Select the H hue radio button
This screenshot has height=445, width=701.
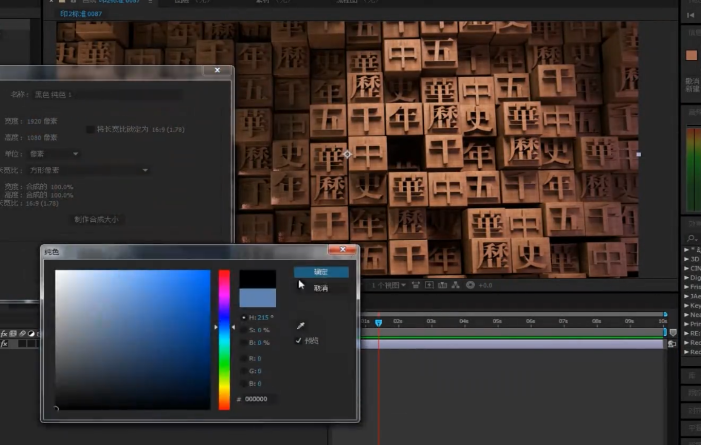[243, 318]
